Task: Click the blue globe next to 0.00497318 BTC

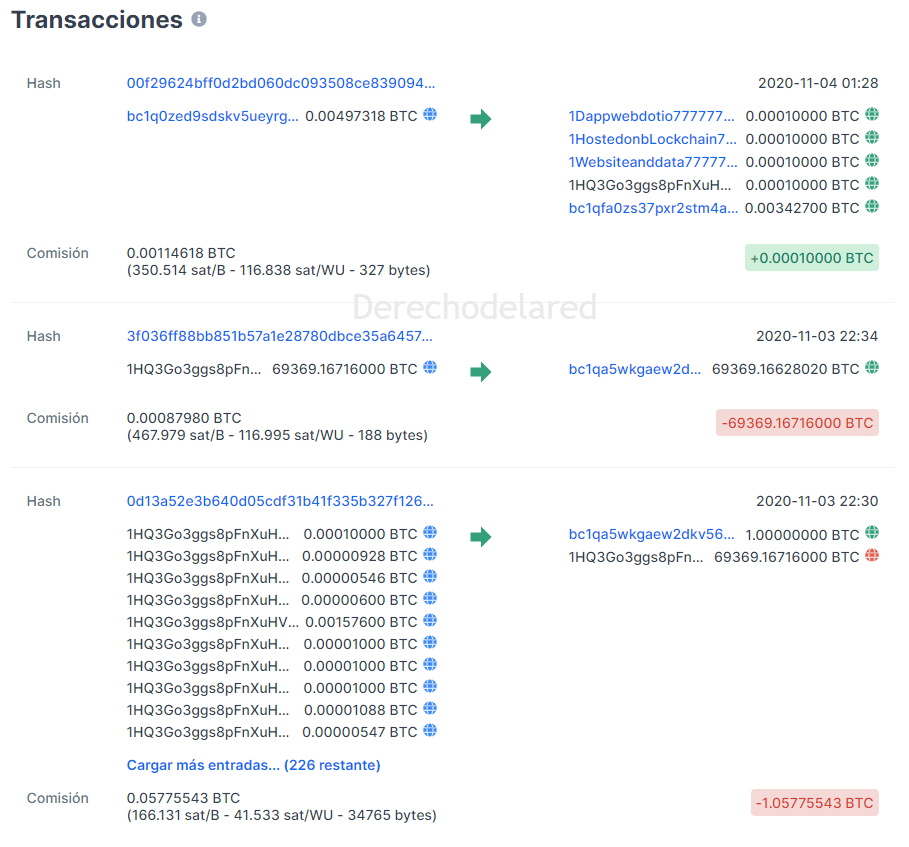Action: tap(430, 115)
